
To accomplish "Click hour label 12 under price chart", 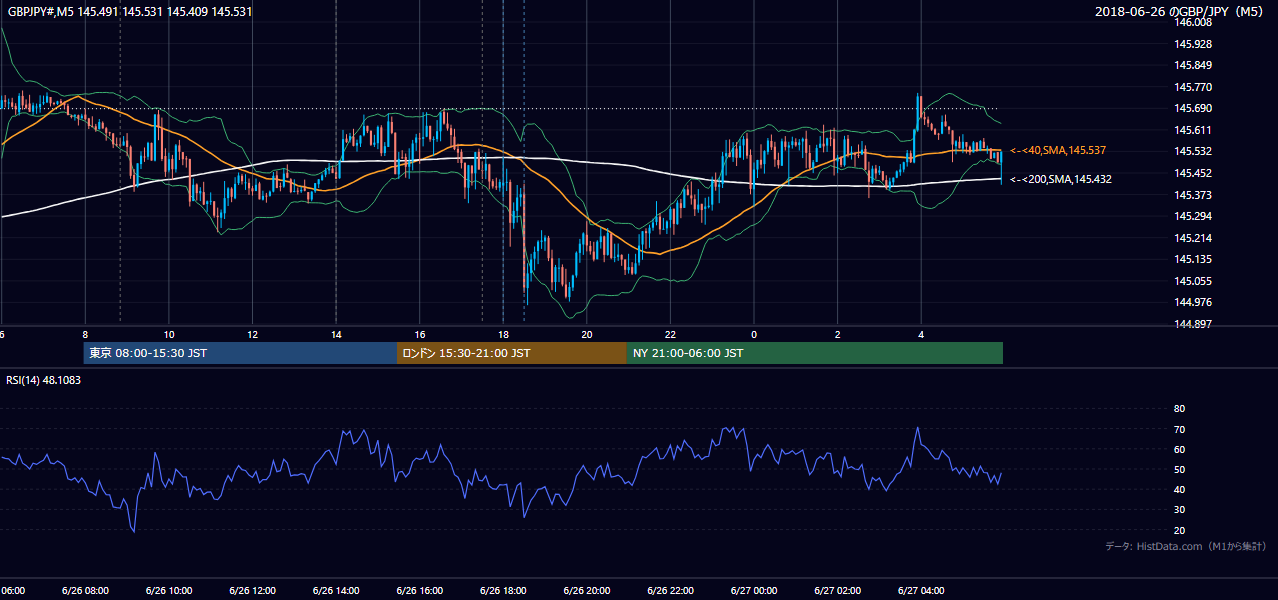I will (x=252, y=334).
